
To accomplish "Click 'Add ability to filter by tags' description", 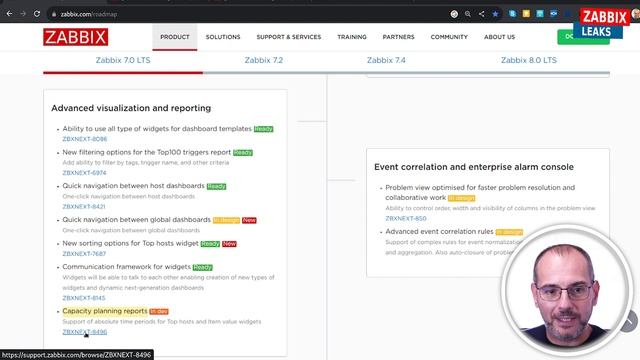I will click(146, 162).
